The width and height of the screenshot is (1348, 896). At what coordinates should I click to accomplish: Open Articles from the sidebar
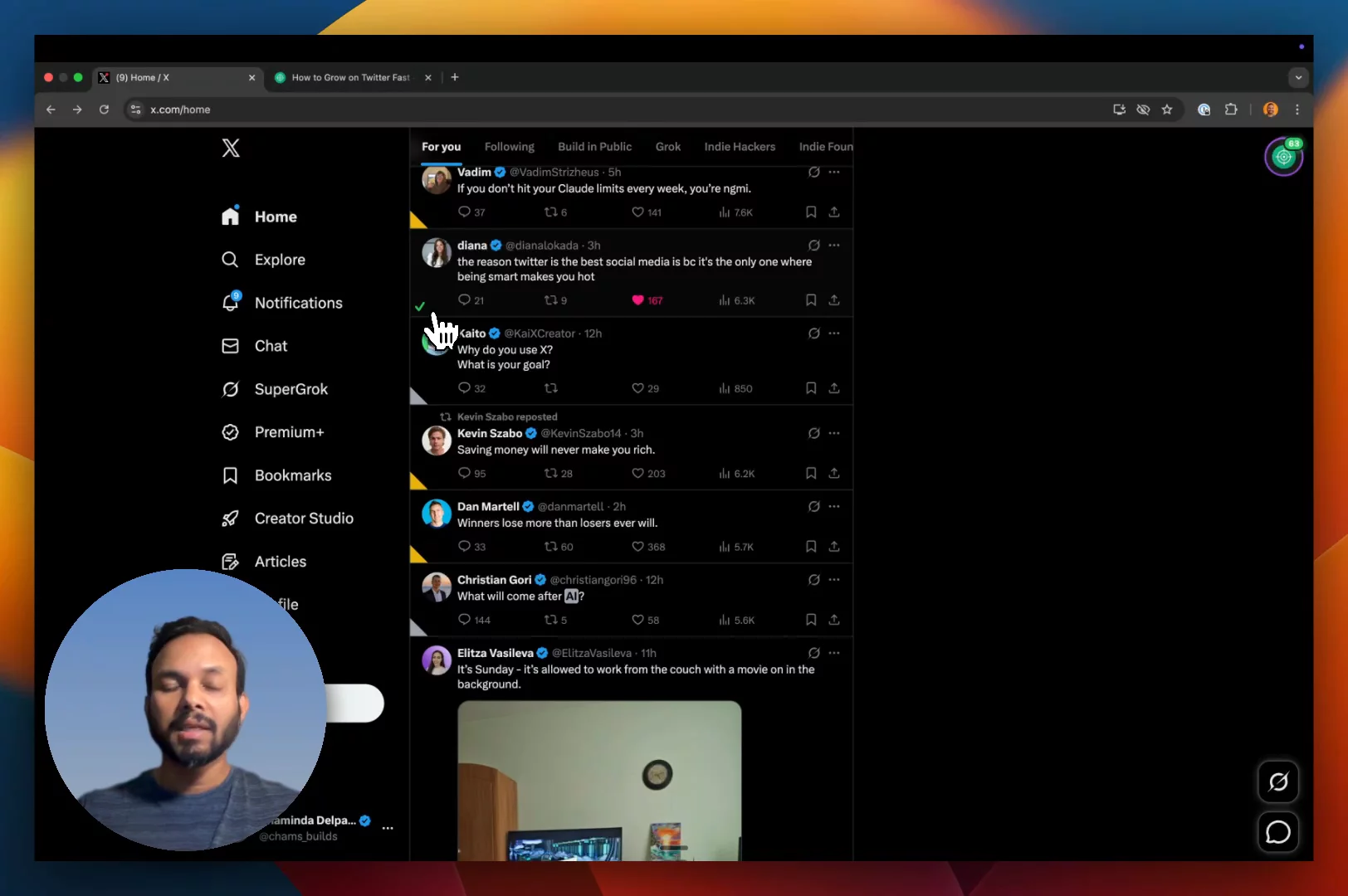[264, 562]
